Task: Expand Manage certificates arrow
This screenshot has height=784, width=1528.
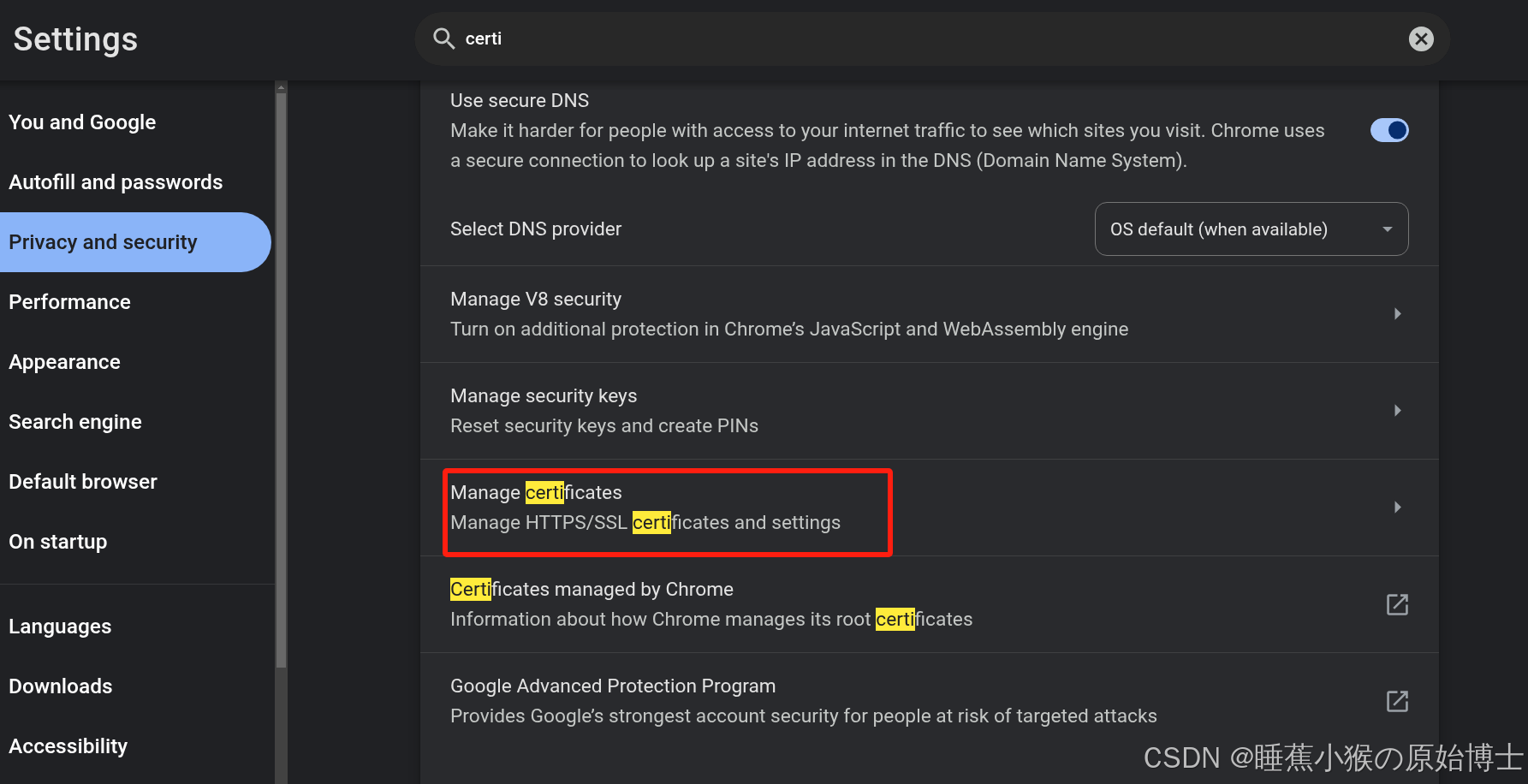Action: point(1397,508)
